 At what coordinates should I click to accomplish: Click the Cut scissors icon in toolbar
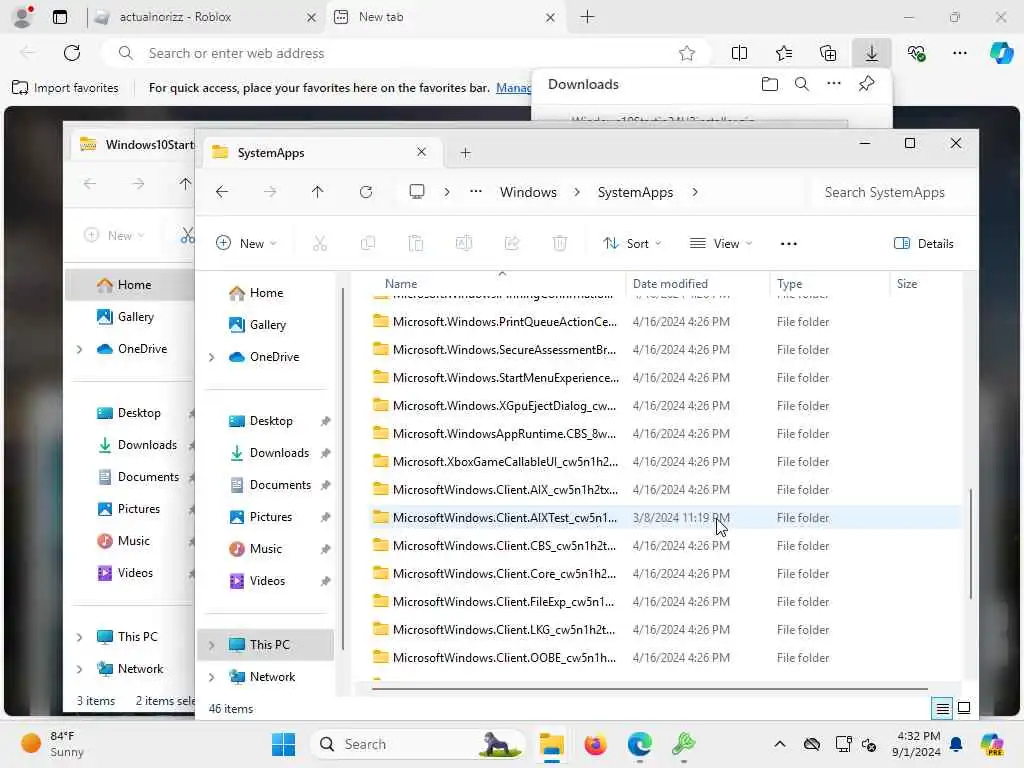click(319, 244)
